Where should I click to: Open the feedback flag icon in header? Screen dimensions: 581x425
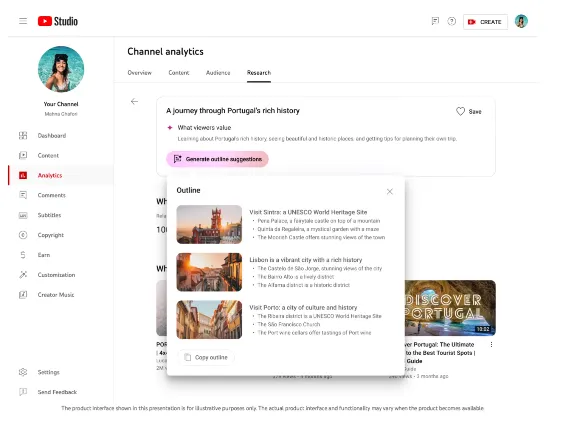[x=435, y=21]
